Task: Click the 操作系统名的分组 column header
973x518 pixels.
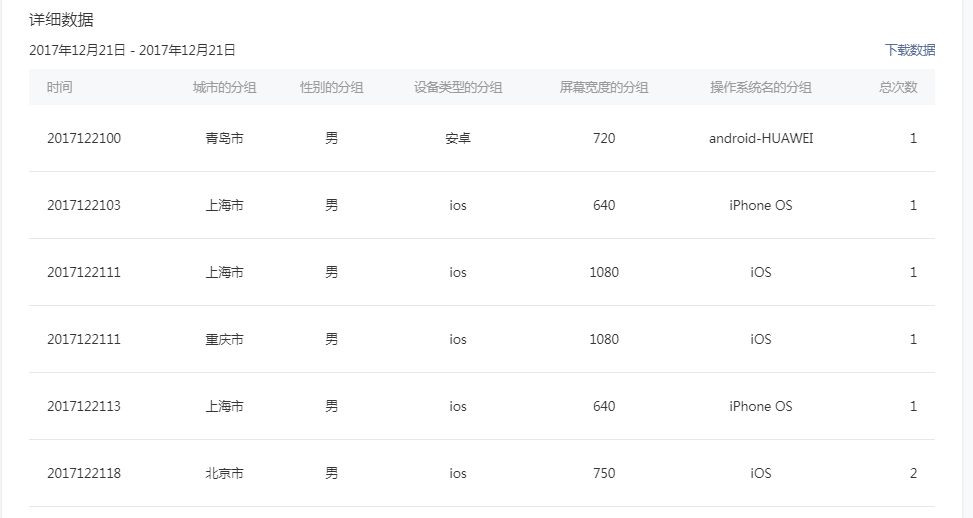Action: click(760, 87)
